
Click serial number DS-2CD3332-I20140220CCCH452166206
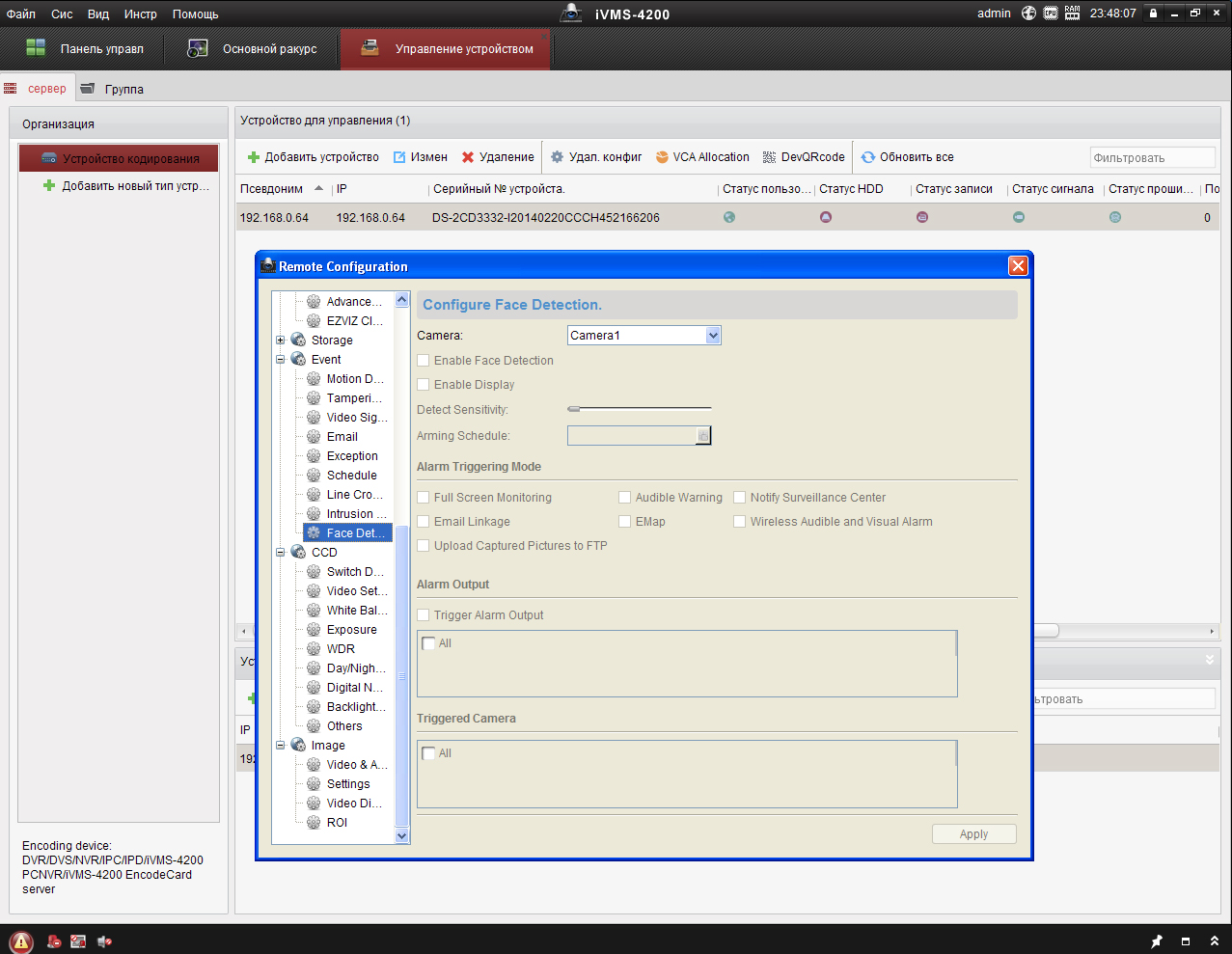(546, 218)
